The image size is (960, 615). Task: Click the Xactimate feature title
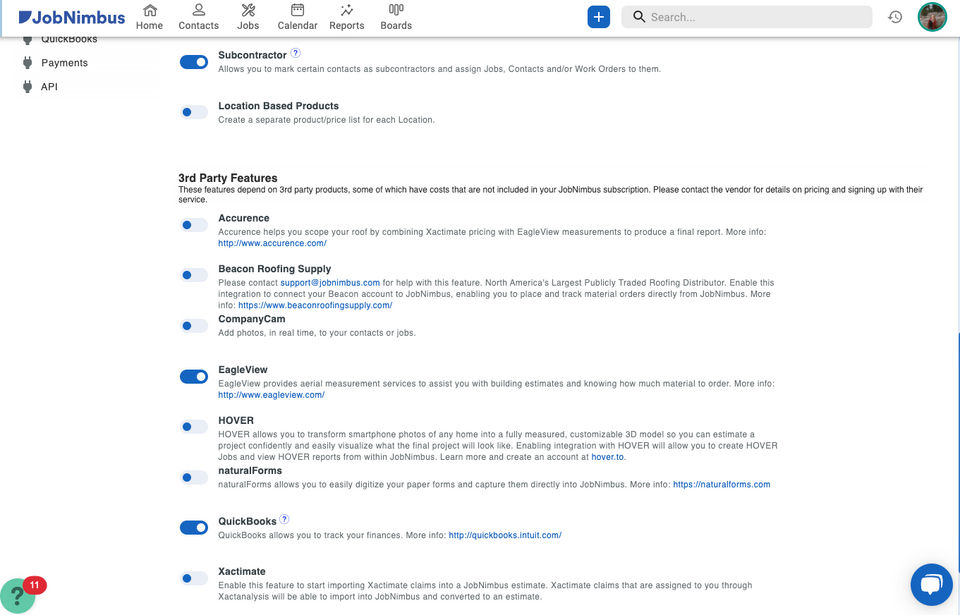pos(242,572)
